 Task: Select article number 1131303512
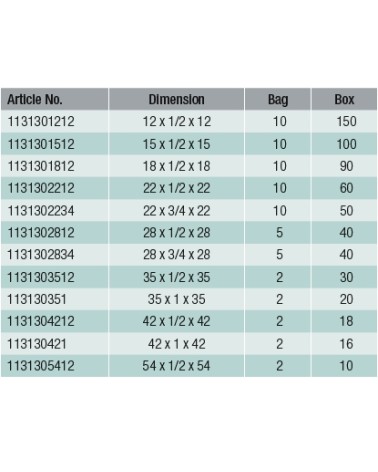(41, 277)
